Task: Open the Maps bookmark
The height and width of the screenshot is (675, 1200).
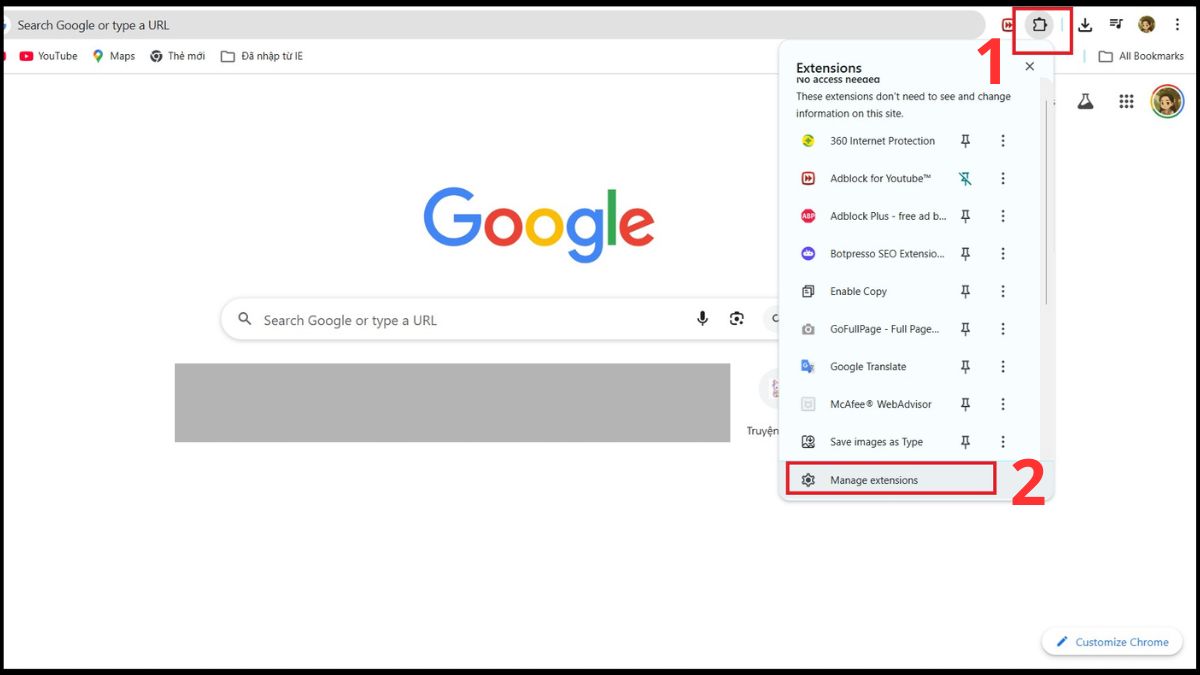Action: 113,56
